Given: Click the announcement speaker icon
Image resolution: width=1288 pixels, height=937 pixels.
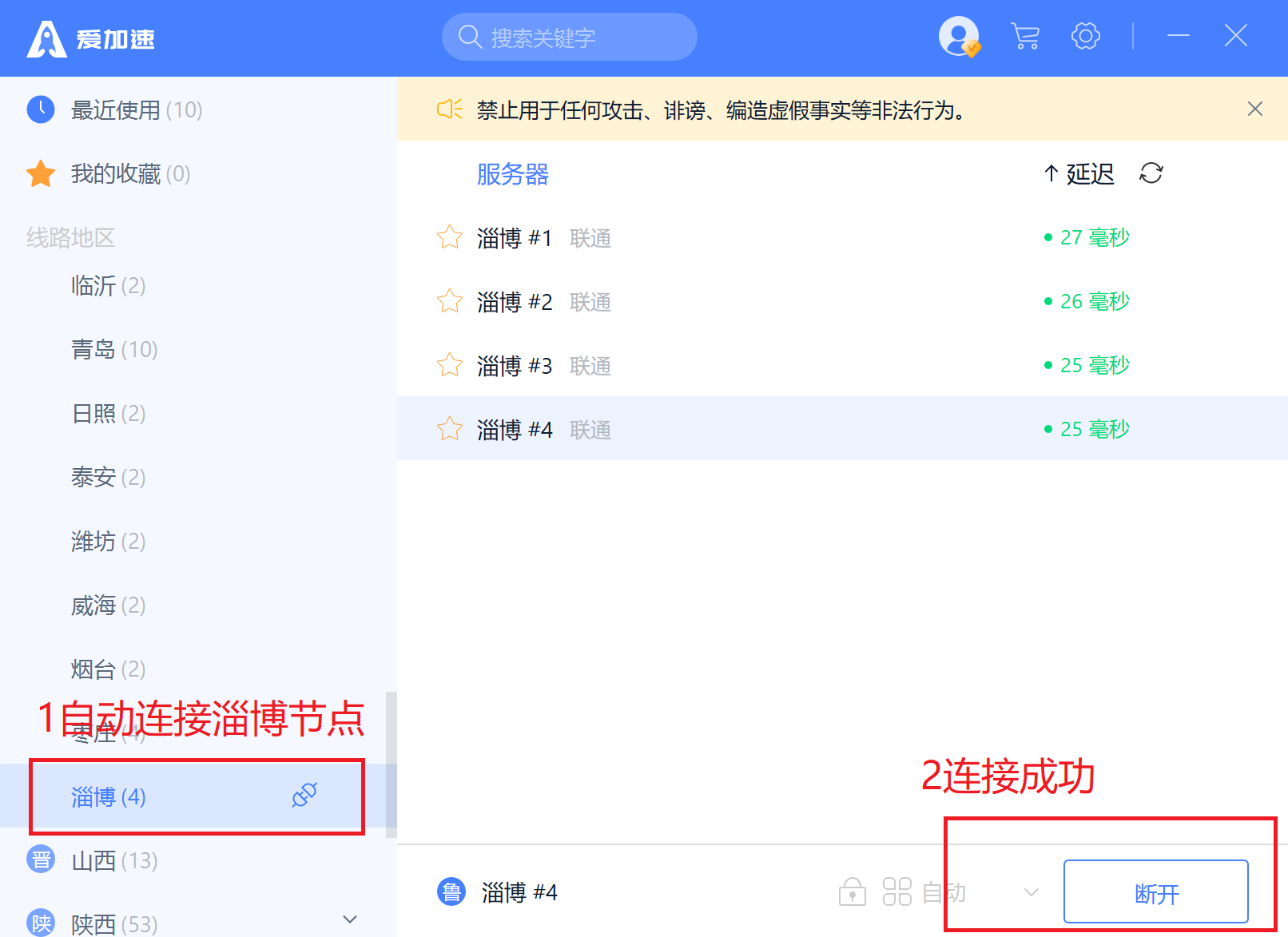Looking at the screenshot, I should coord(450,109).
